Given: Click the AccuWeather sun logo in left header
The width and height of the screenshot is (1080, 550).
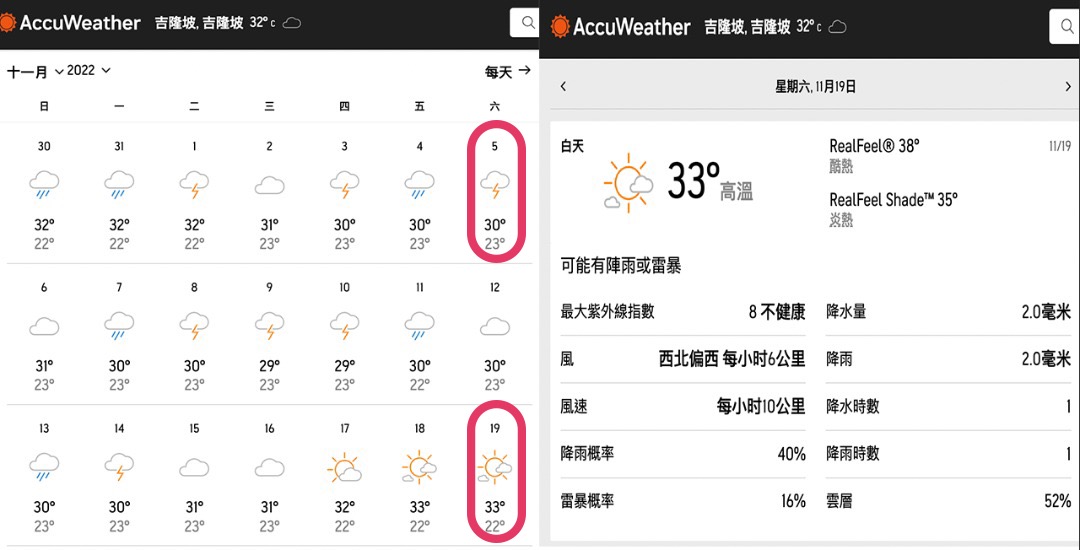Looking at the screenshot, I should pos(10,22).
